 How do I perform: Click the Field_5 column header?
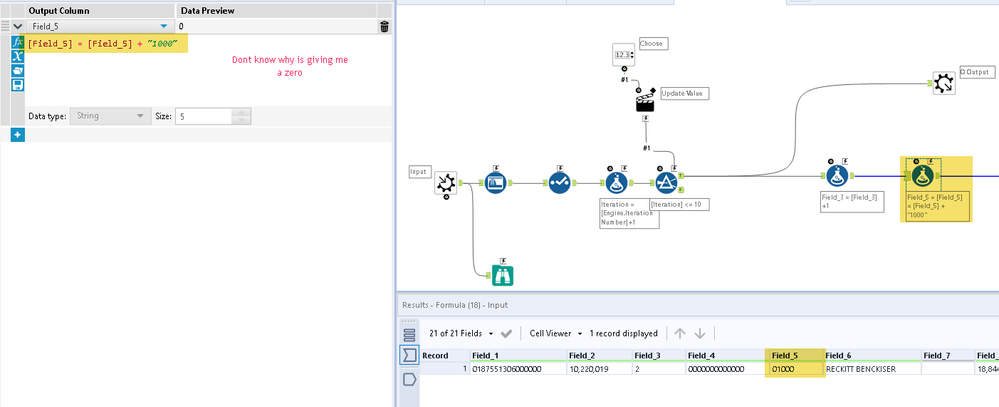[794, 355]
